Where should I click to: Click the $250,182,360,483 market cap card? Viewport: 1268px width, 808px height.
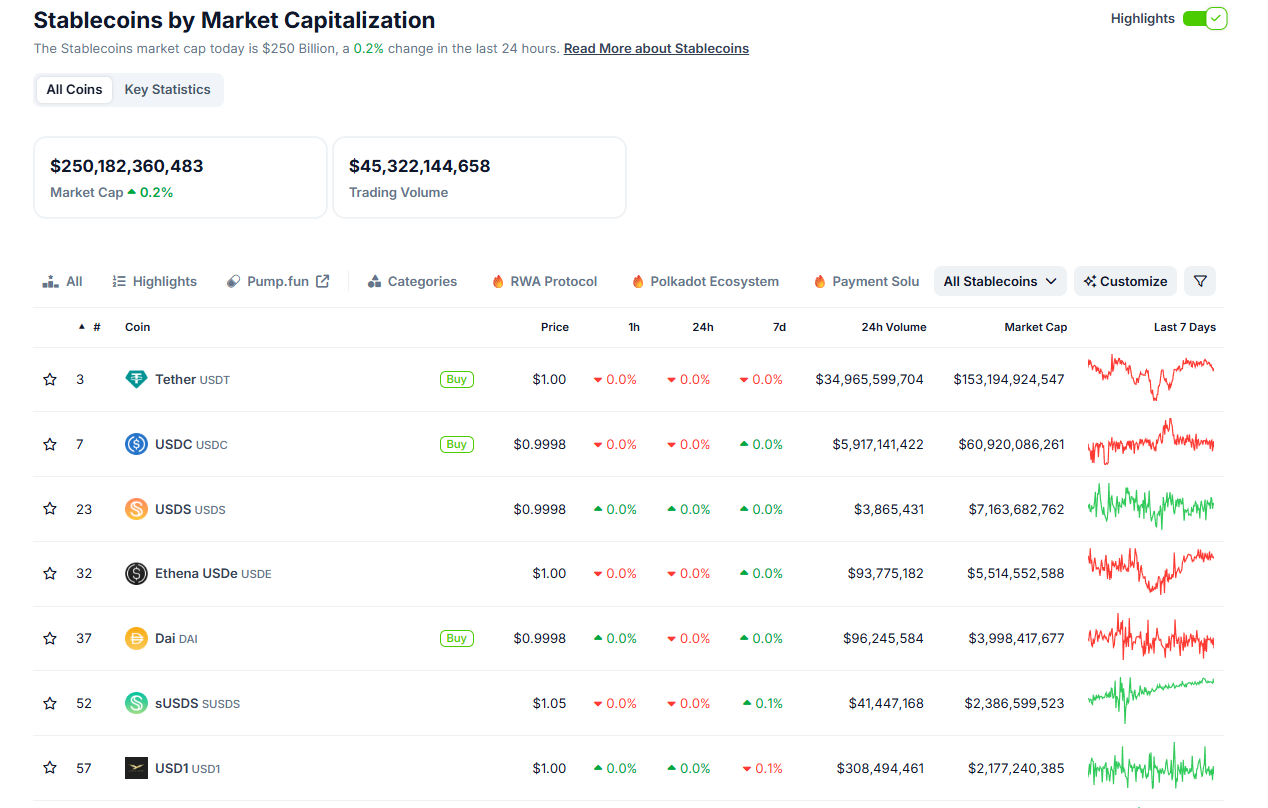pyautogui.click(x=181, y=177)
